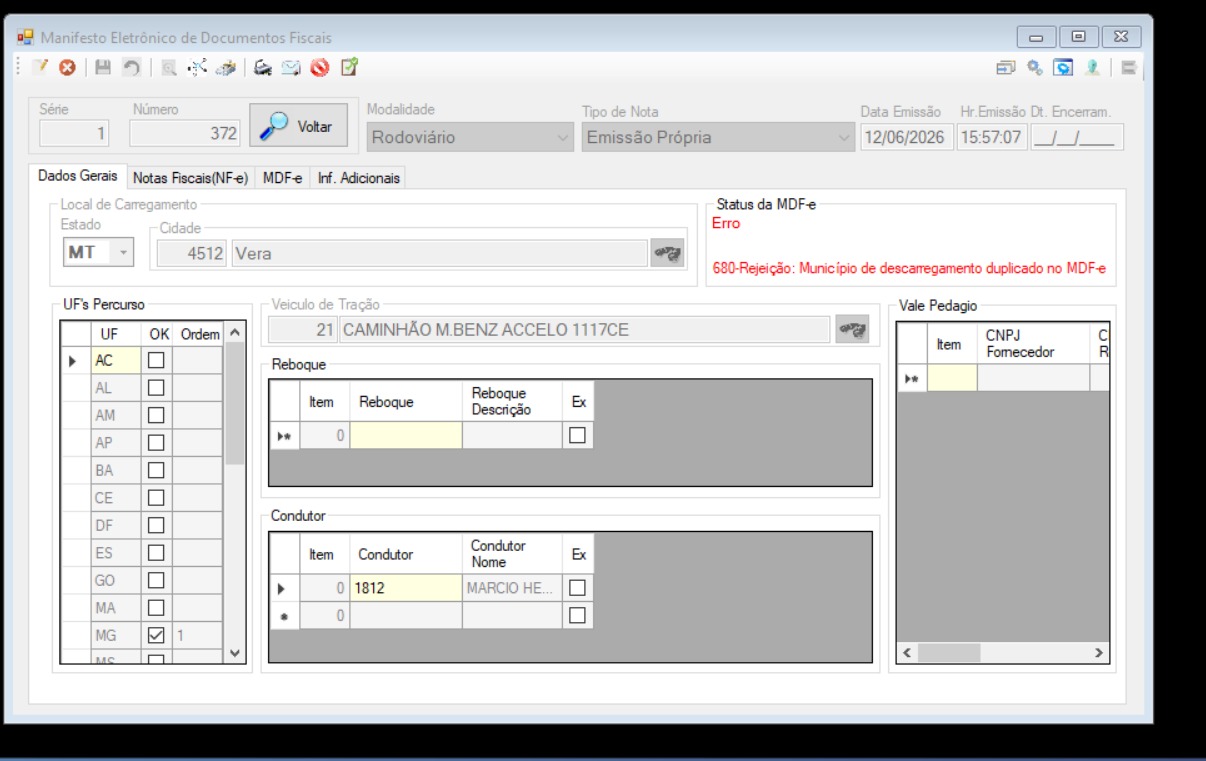This screenshot has width=1206, height=761.
Task: Click the network nodes toolbar icon
Action: coord(196,67)
